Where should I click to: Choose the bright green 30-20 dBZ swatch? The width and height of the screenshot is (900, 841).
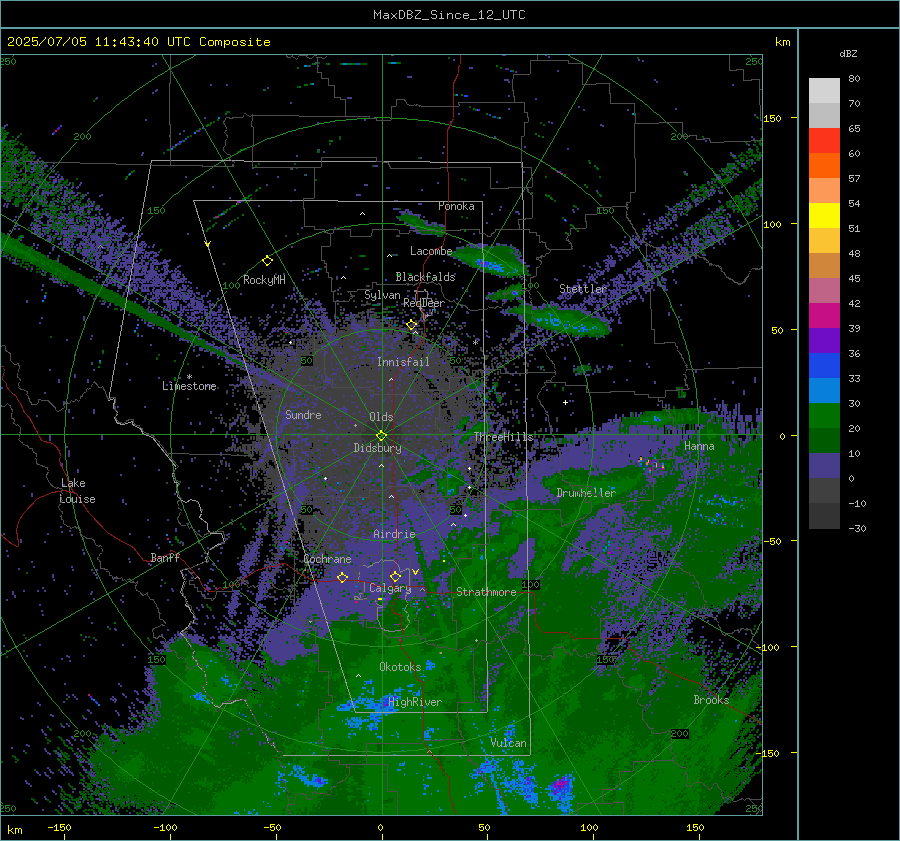click(x=824, y=416)
